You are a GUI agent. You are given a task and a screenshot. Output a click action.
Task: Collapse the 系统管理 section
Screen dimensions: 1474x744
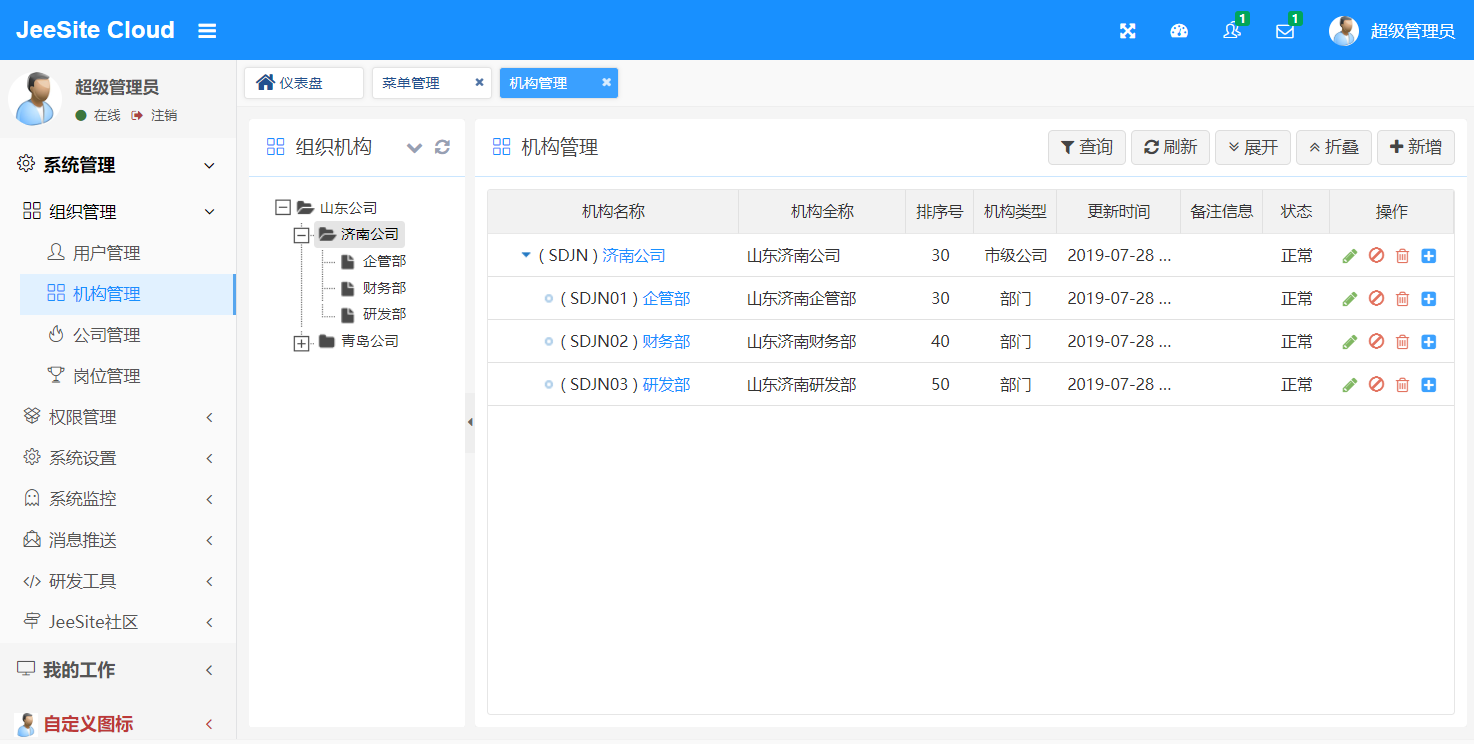point(118,165)
